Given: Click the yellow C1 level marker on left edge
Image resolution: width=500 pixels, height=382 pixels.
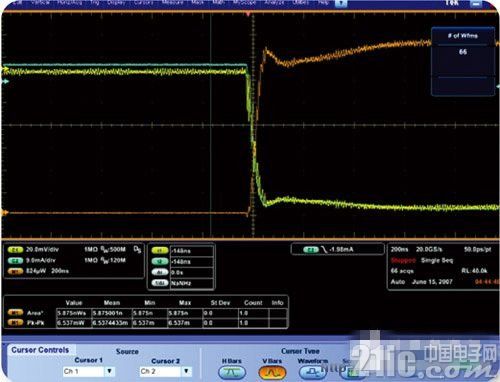Looking at the screenshot, I should click(x=5, y=70).
